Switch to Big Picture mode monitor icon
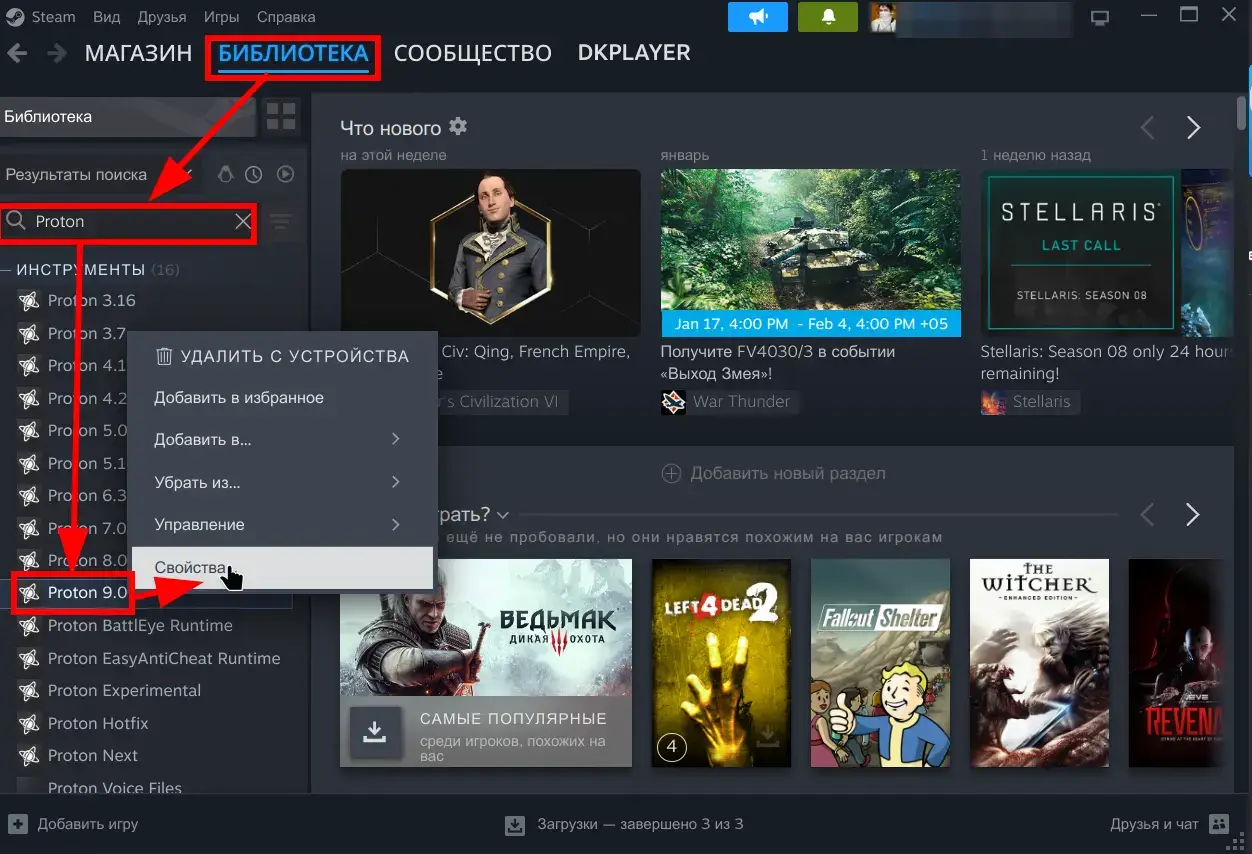 tap(1101, 18)
